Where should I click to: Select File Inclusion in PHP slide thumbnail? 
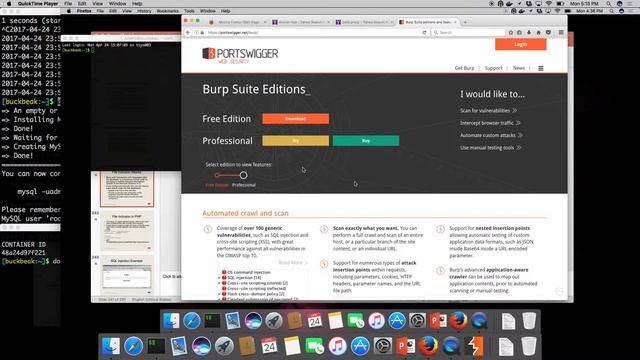127,231
